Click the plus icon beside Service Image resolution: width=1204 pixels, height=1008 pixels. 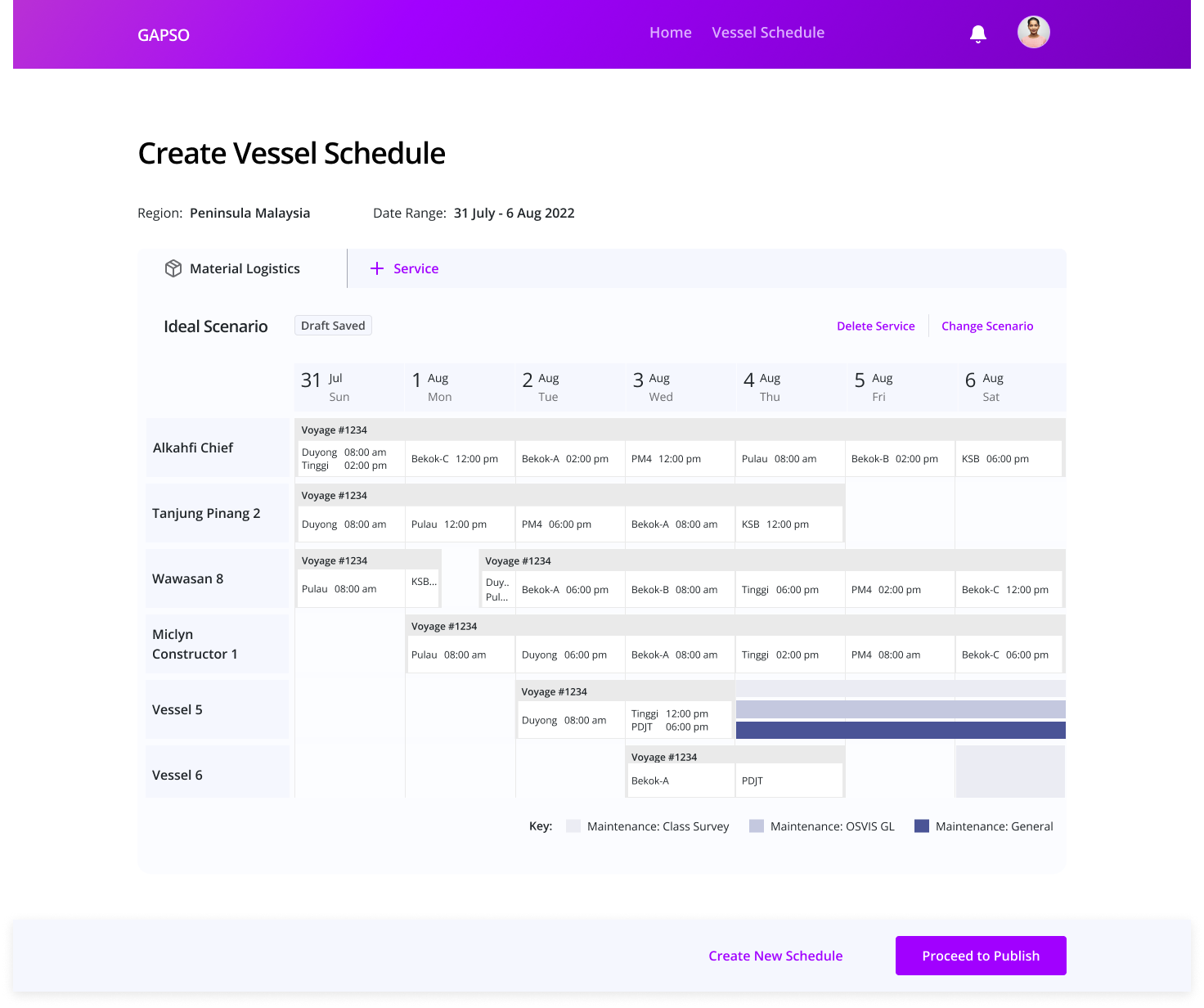click(377, 268)
